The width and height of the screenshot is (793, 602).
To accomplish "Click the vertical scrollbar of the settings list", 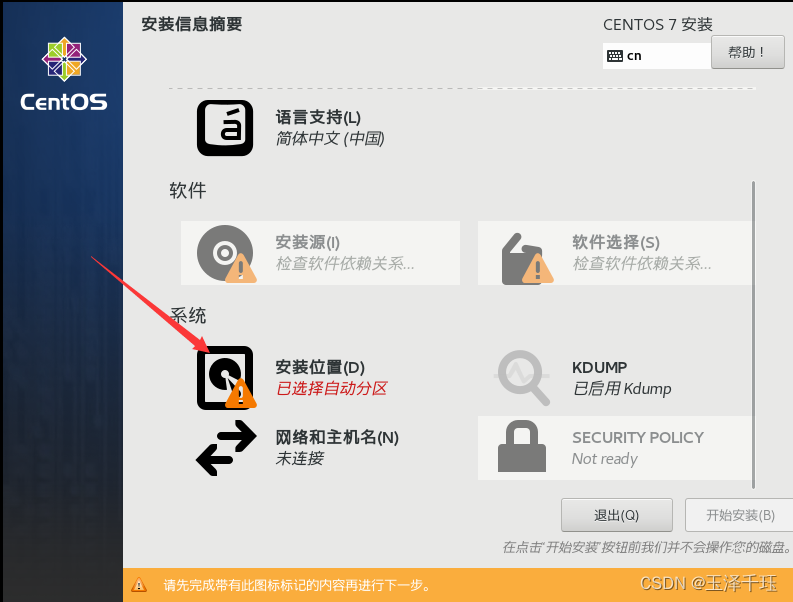I will (753, 334).
